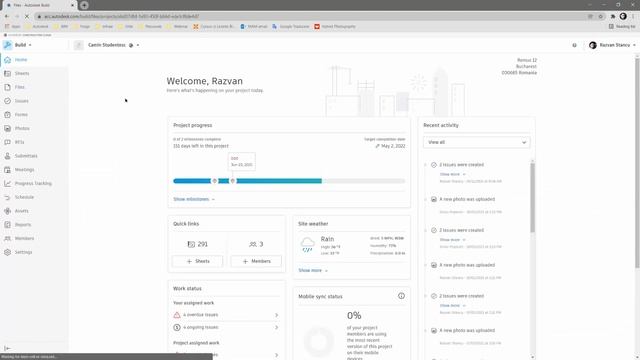
Task: Expand Show milestones
Action: (193, 199)
